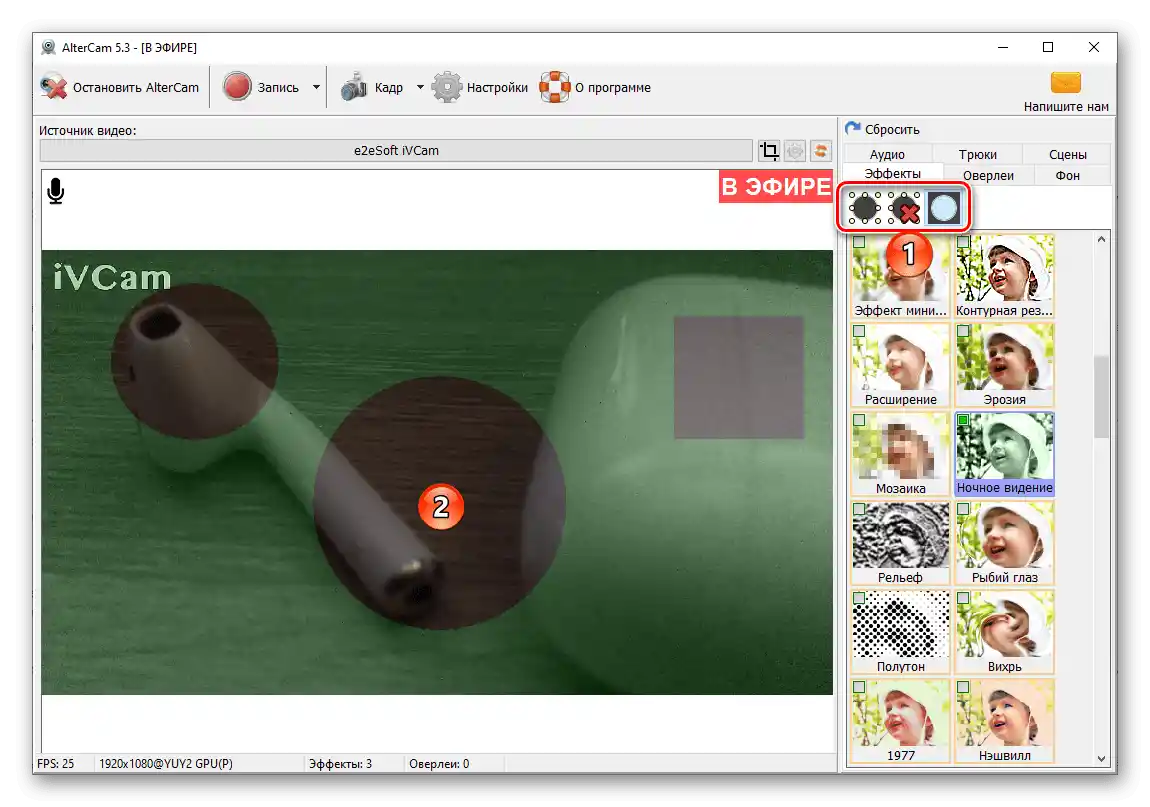Enable the Мозаика effect checkbox
This screenshot has height=807, width=1150.
860,420
